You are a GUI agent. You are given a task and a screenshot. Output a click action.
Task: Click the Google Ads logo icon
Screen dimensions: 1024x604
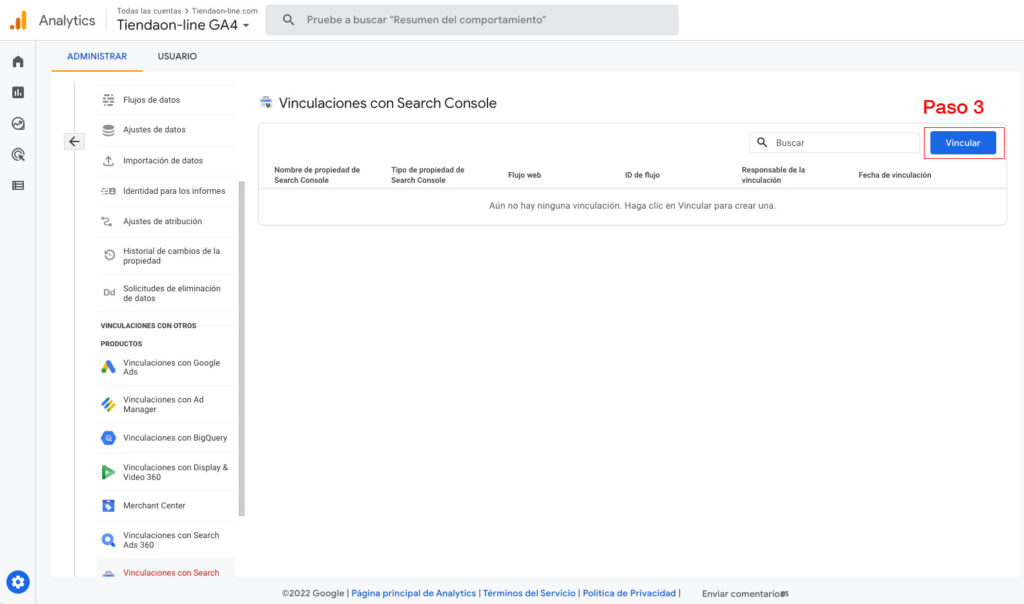[108, 367]
